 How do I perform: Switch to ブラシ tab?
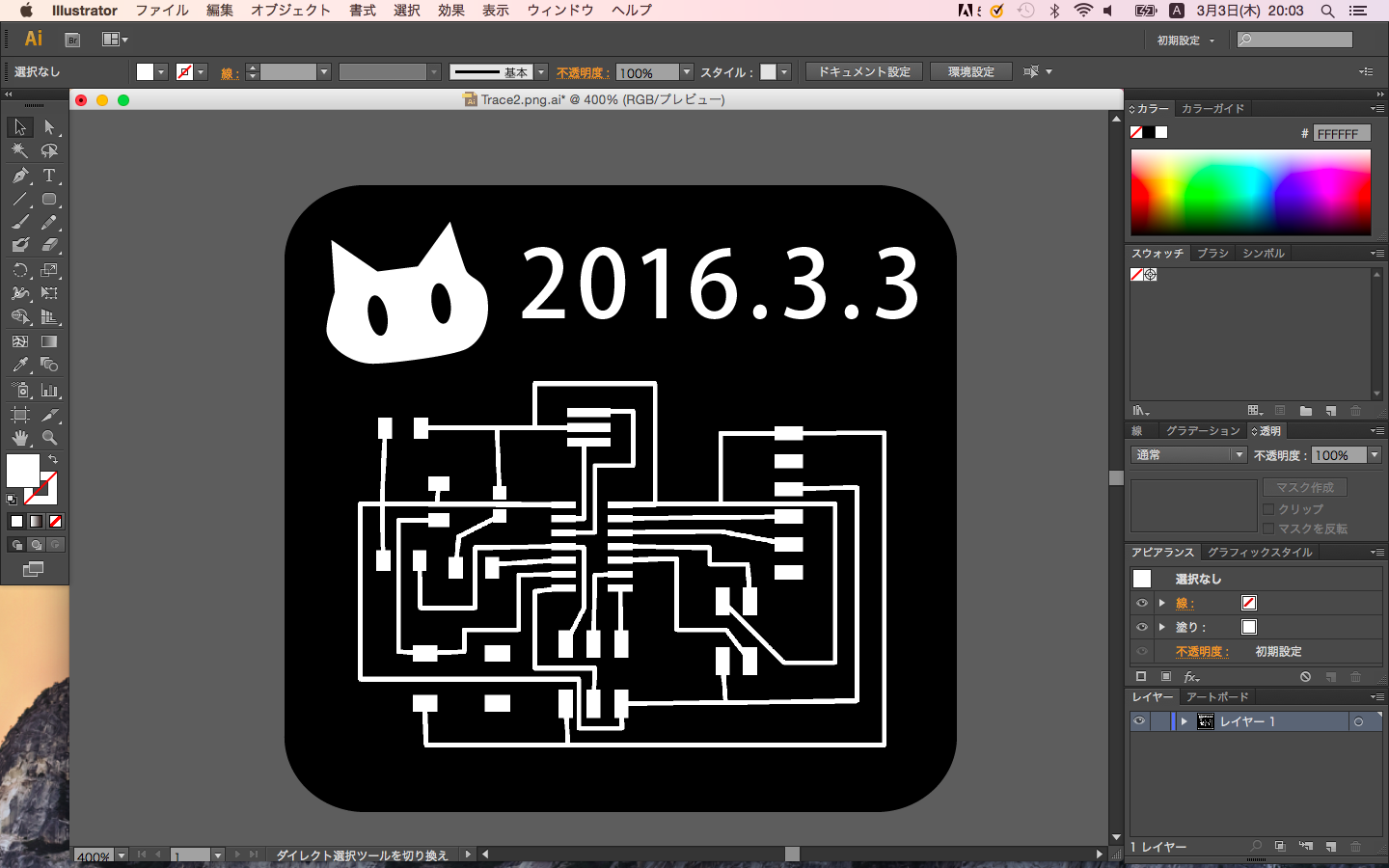coord(1212,254)
